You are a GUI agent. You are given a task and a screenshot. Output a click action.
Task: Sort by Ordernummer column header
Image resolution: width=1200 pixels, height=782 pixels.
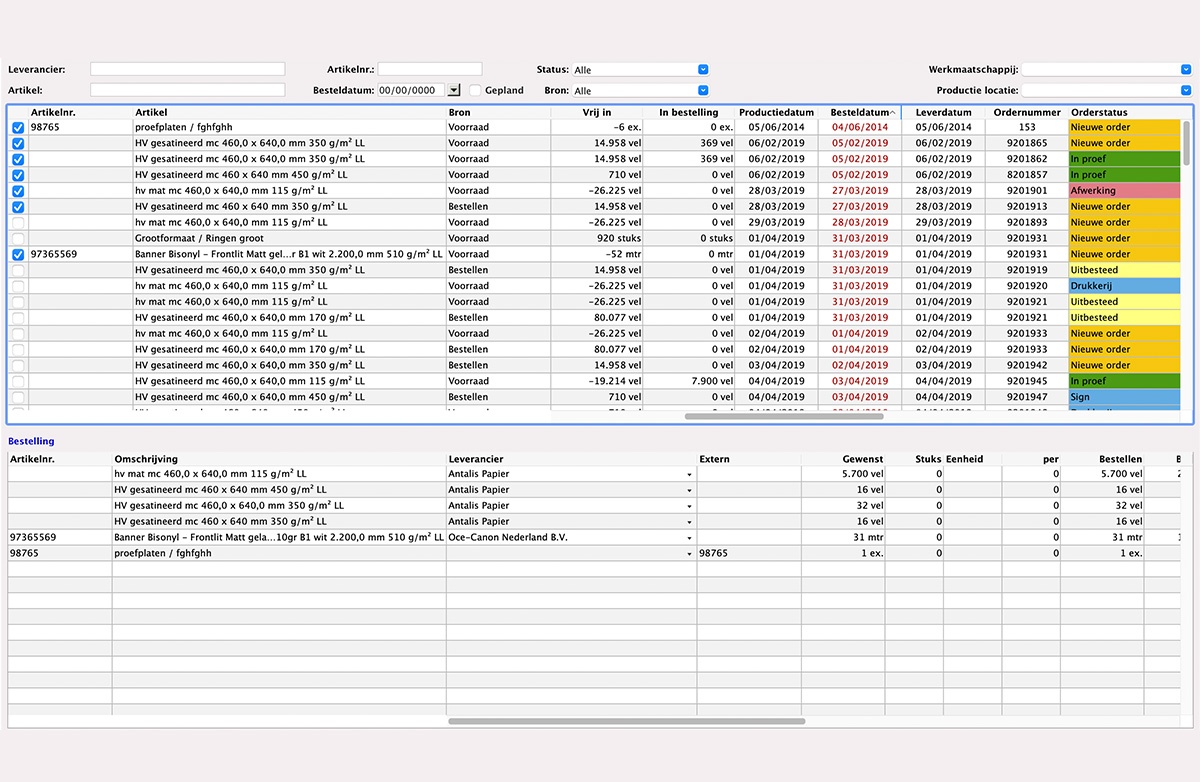[x=1027, y=112]
